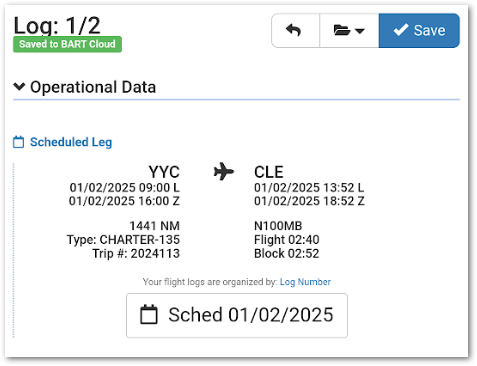
Task: Click calendar icon in Sched date button
Action: (149, 314)
